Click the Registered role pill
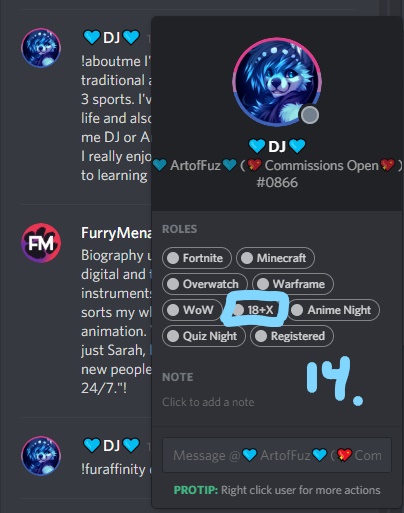 (292, 336)
